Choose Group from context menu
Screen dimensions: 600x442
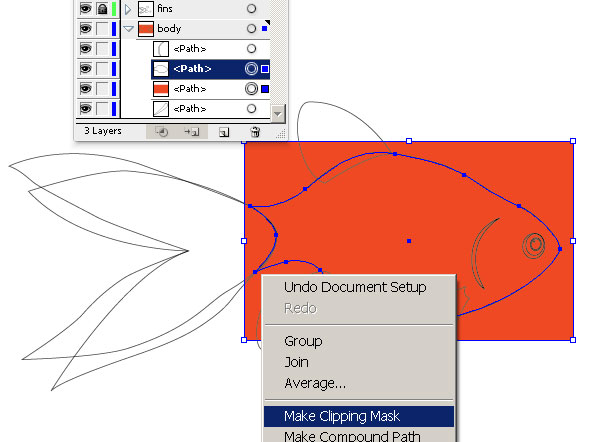303,341
